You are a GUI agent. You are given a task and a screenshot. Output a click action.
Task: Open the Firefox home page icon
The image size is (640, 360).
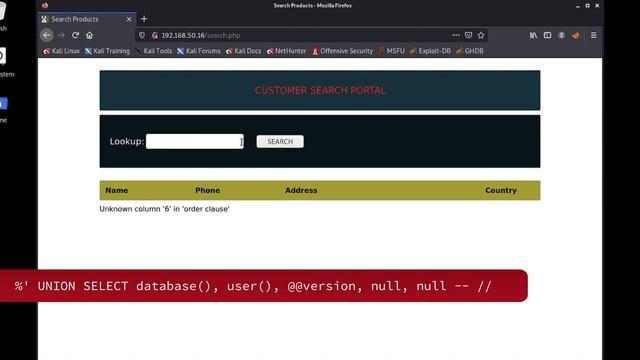click(89, 36)
